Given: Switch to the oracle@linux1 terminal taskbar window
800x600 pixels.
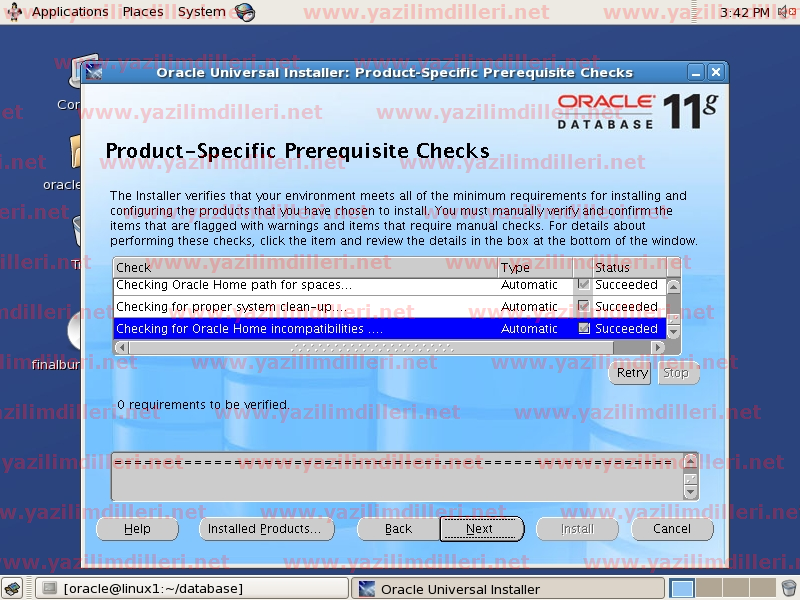Looking at the screenshot, I should tap(192, 589).
